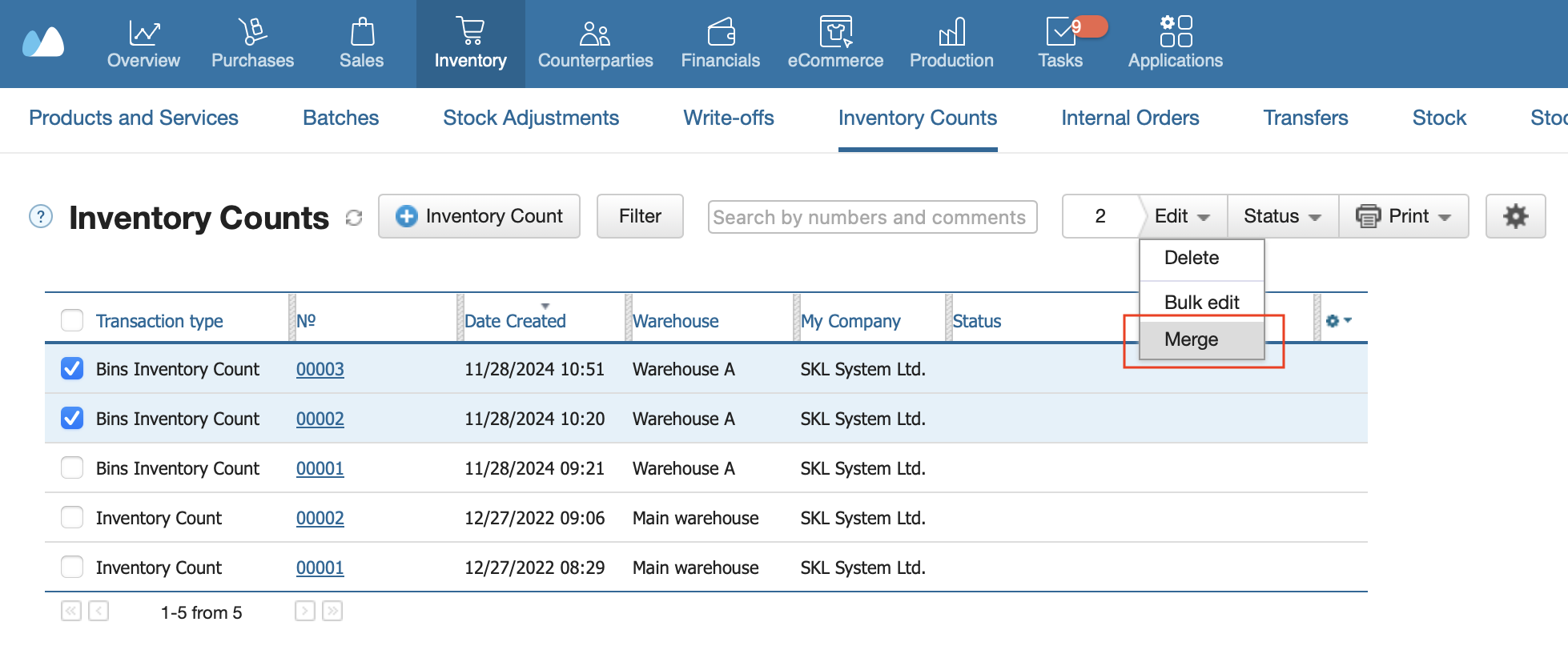Go to next page of results
The image size is (1568, 658).
coord(304,612)
